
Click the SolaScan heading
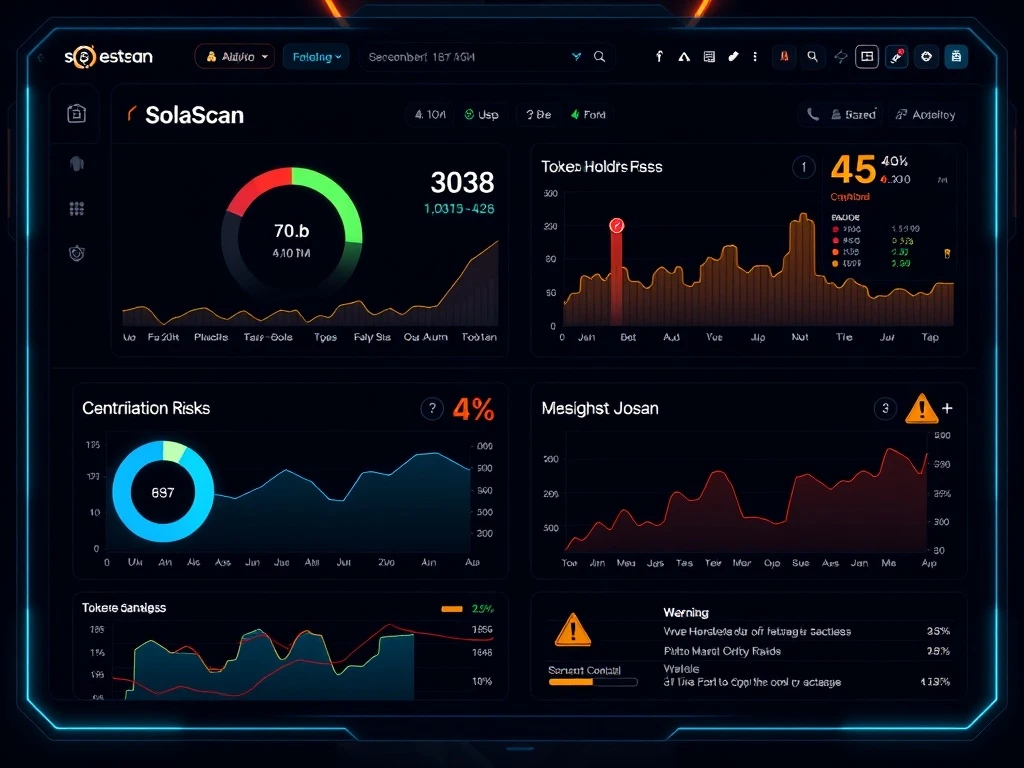coord(194,115)
